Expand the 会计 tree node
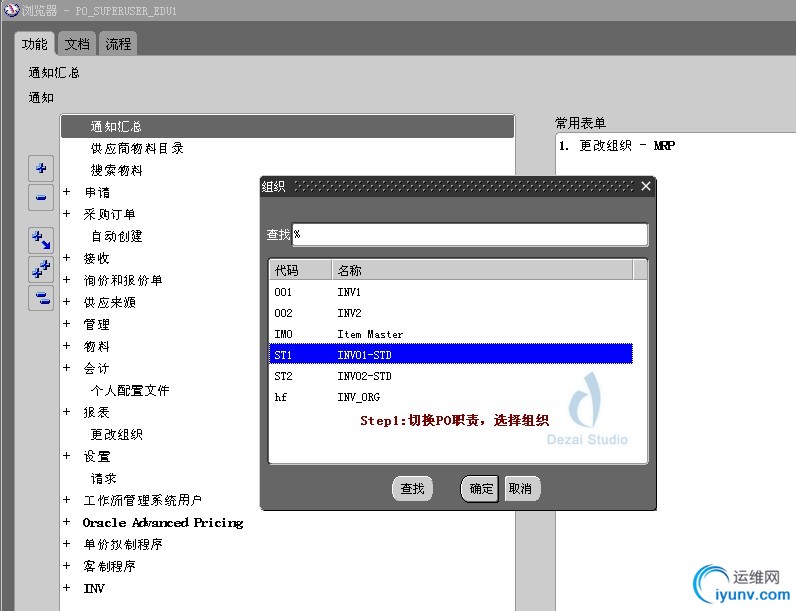The width and height of the screenshot is (796, 611). click(67, 367)
